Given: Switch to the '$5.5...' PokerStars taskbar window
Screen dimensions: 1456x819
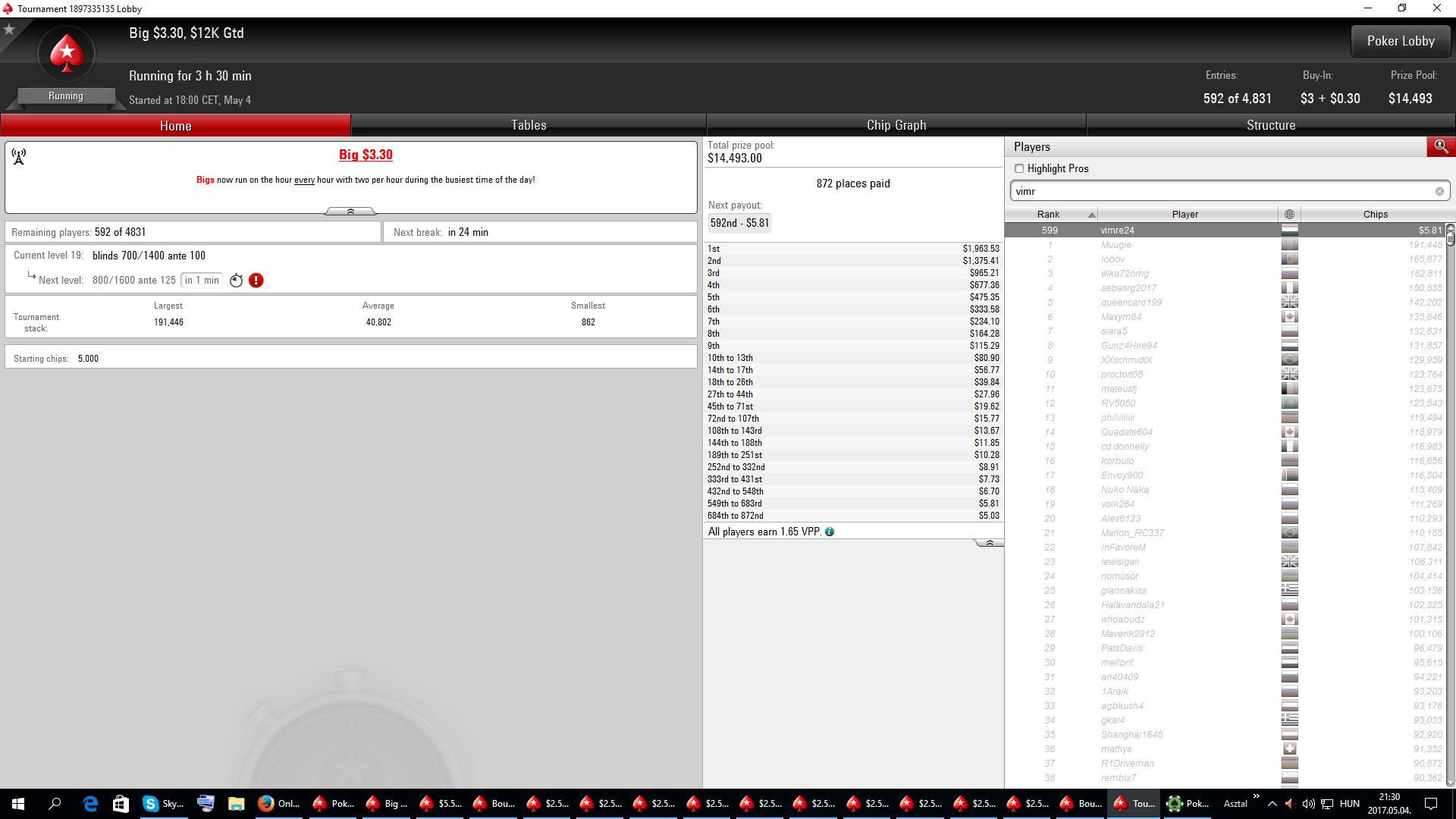Looking at the screenshot, I should pos(440,804).
